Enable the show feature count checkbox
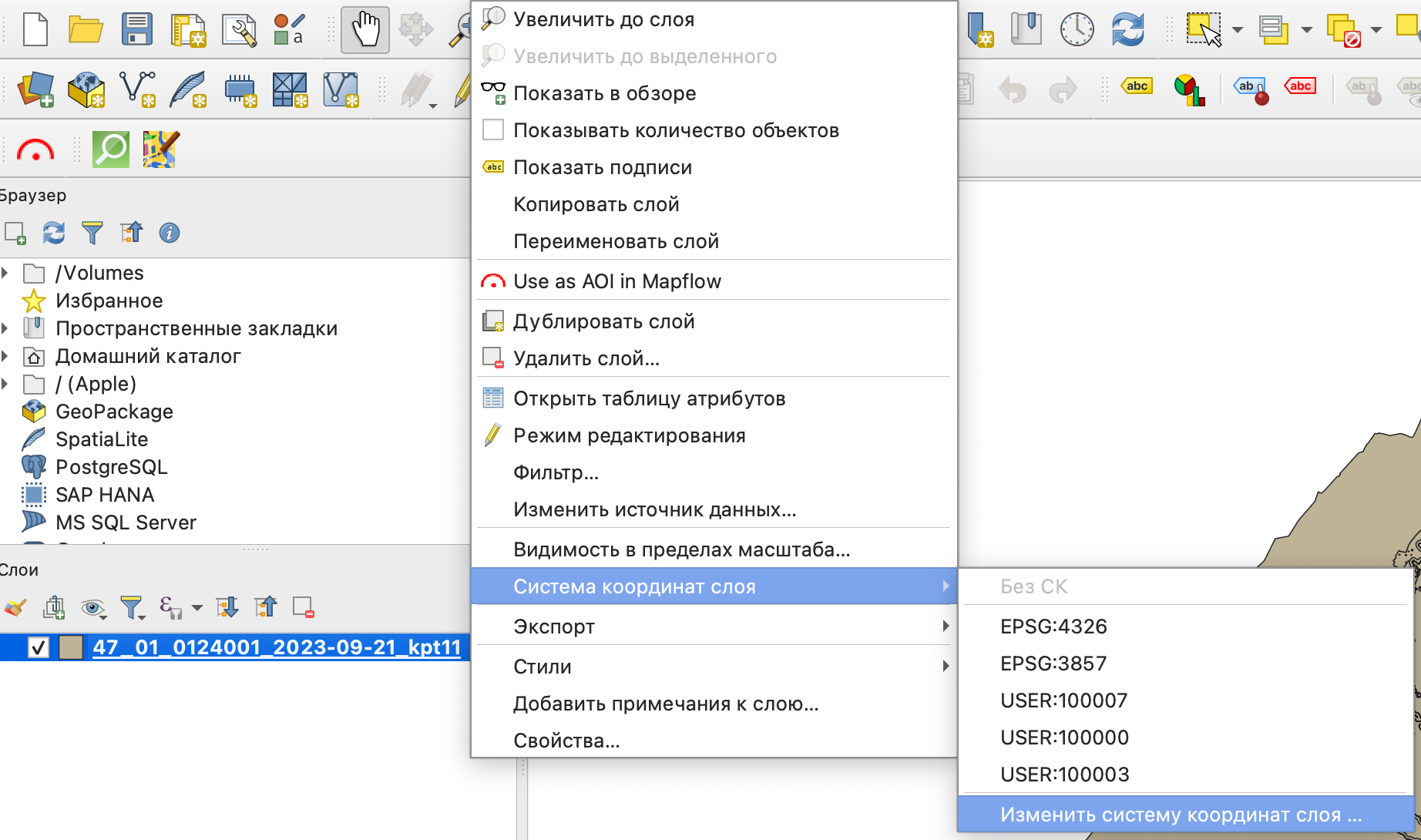 point(493,130)
